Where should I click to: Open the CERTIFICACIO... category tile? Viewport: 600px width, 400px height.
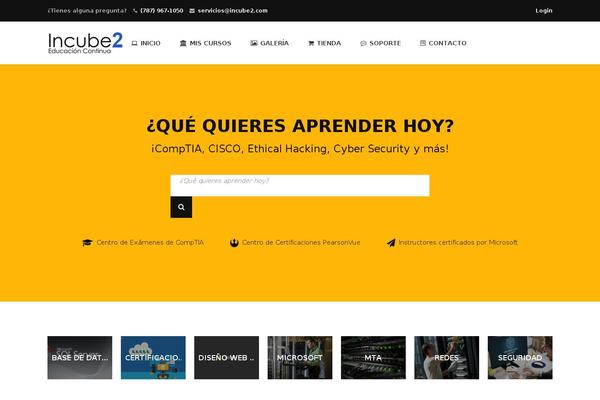(x=153, y=358)
